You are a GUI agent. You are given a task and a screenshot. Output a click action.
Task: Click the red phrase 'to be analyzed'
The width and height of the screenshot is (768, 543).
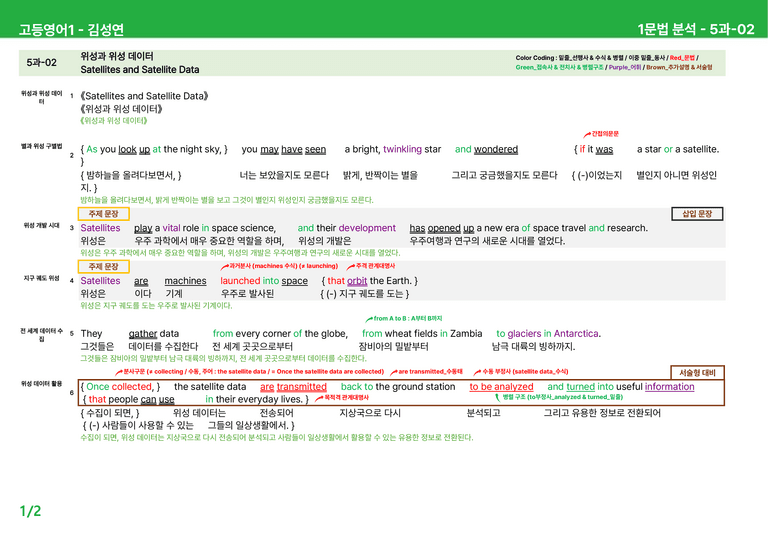point(502,387)
